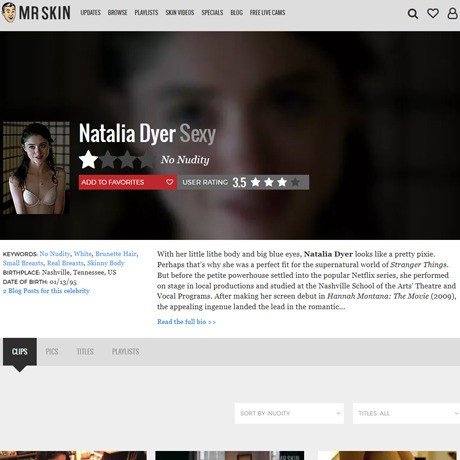The width and height of the screenshot is (460, 460).
Task: Open the Browse menu
Action: [x=117, y=13]
